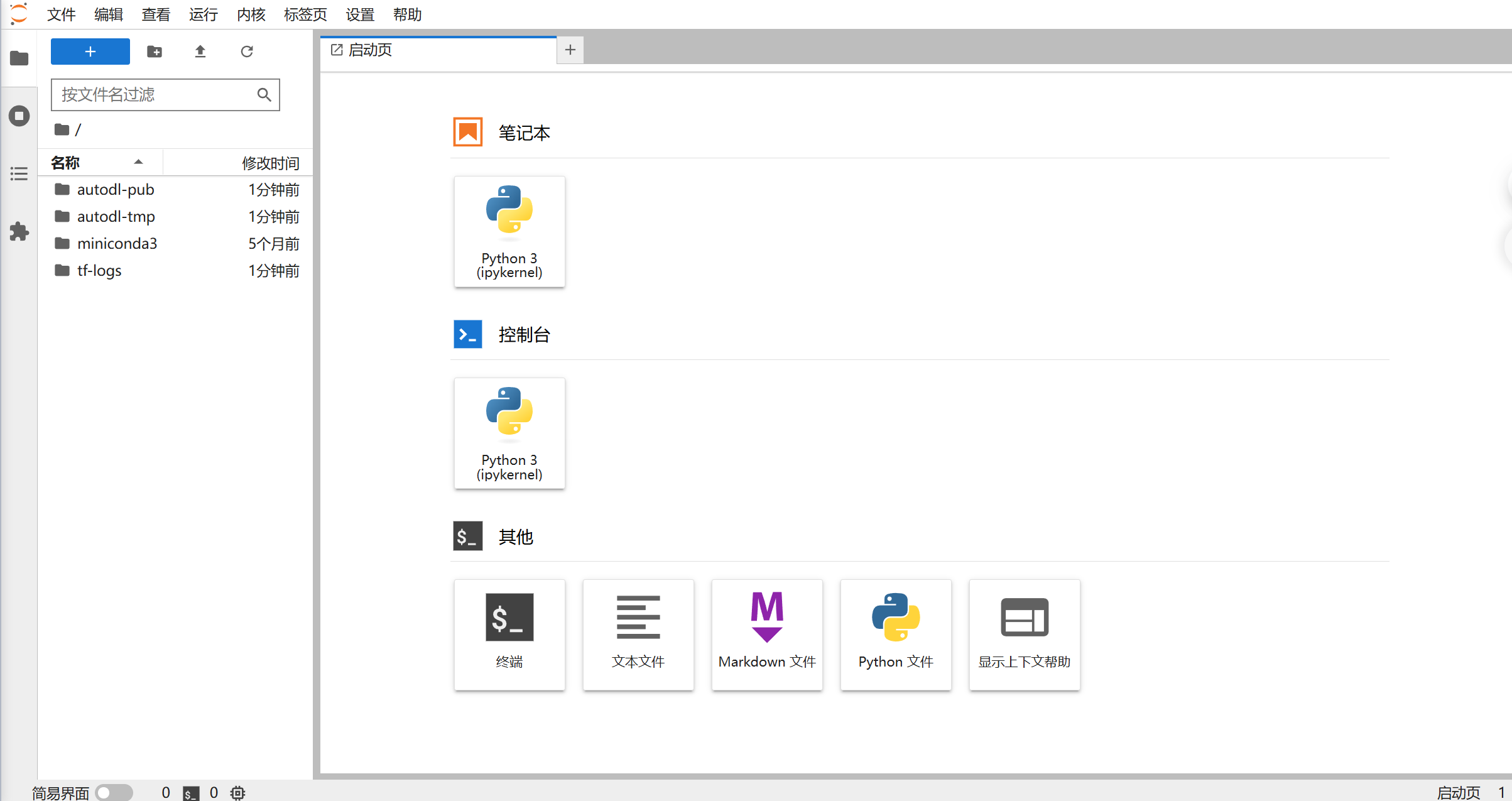Open the 内核 menu

(x=251, y=14)
